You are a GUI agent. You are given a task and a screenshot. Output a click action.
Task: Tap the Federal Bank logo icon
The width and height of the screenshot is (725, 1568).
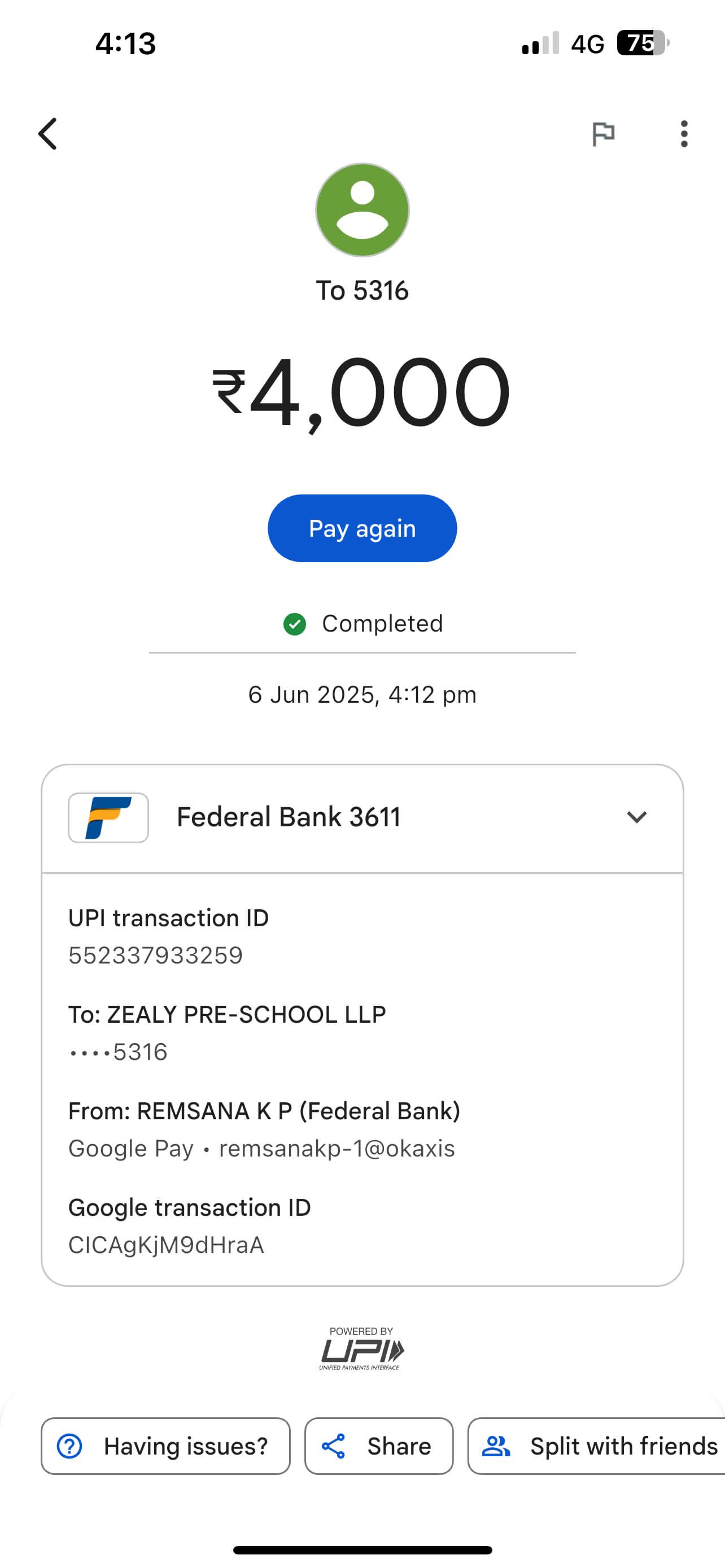tap(108, 817)
